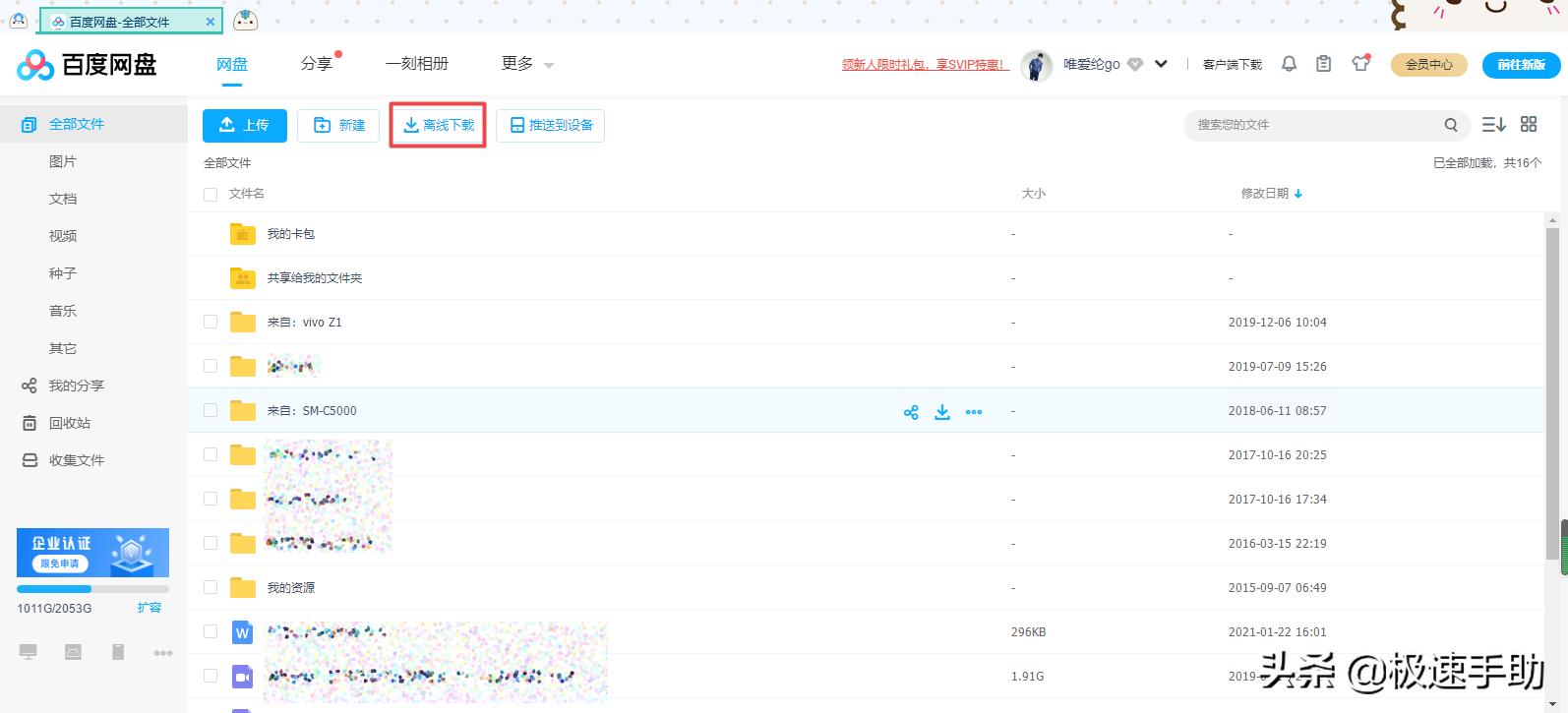1568x713 pixels.
Task: Click download icon on SM-C5000 row
Action: click(942, 412)
